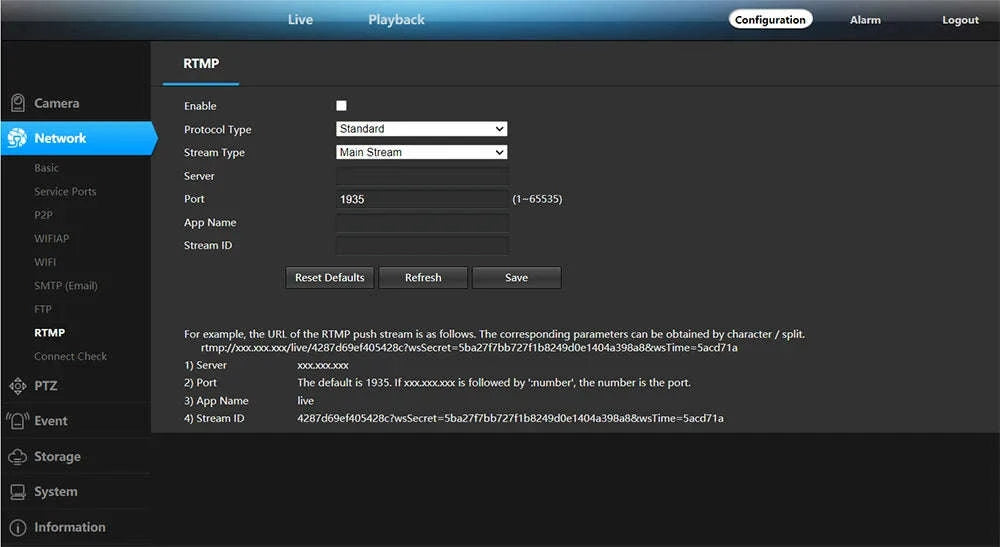
Task: Click the Camera icon in sidebar
Action: [17, 103]
